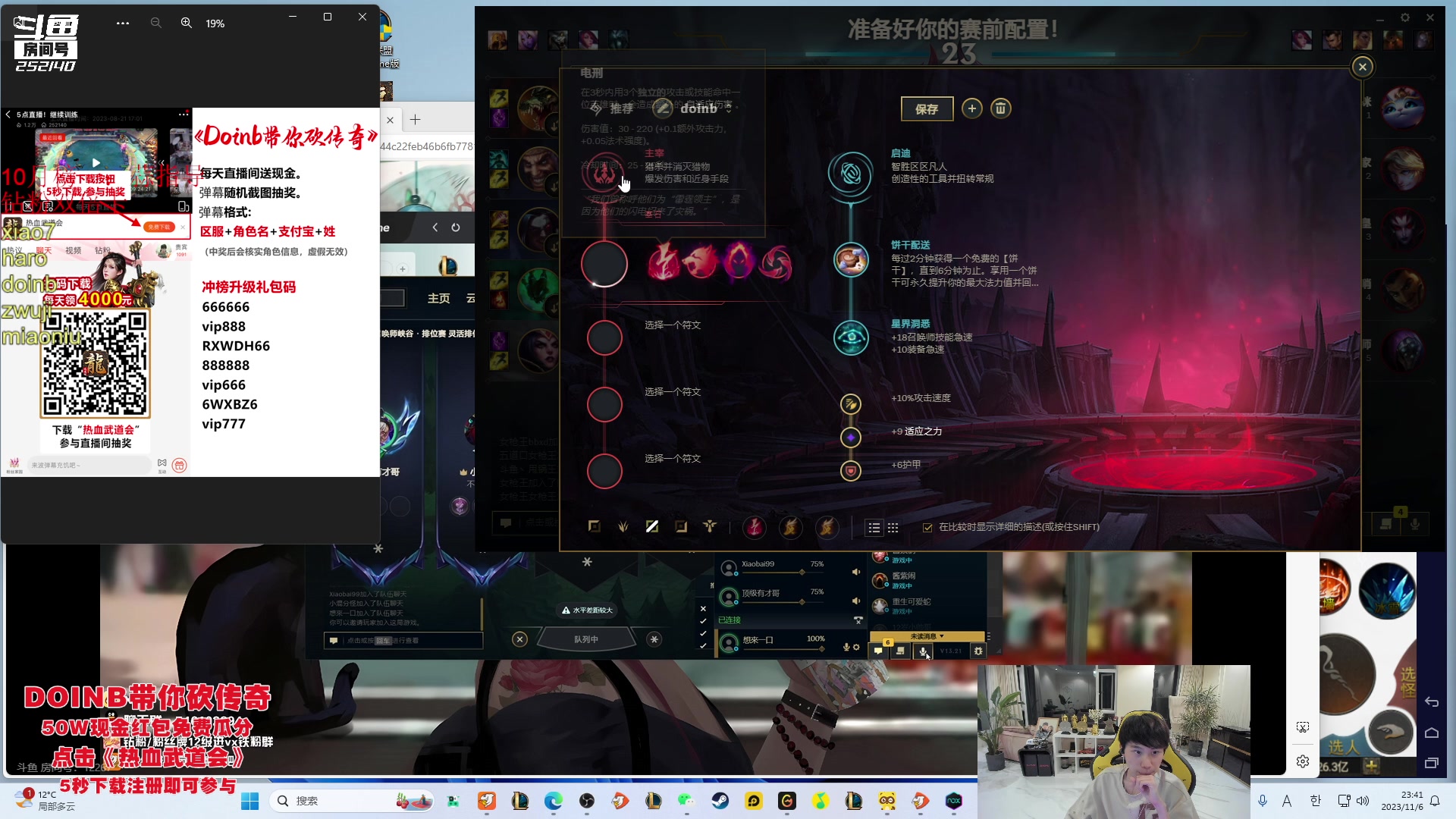Screen dimensions: 1456x819
Task: Open Steam from the taskbar
Action: [x=720, y=801]
